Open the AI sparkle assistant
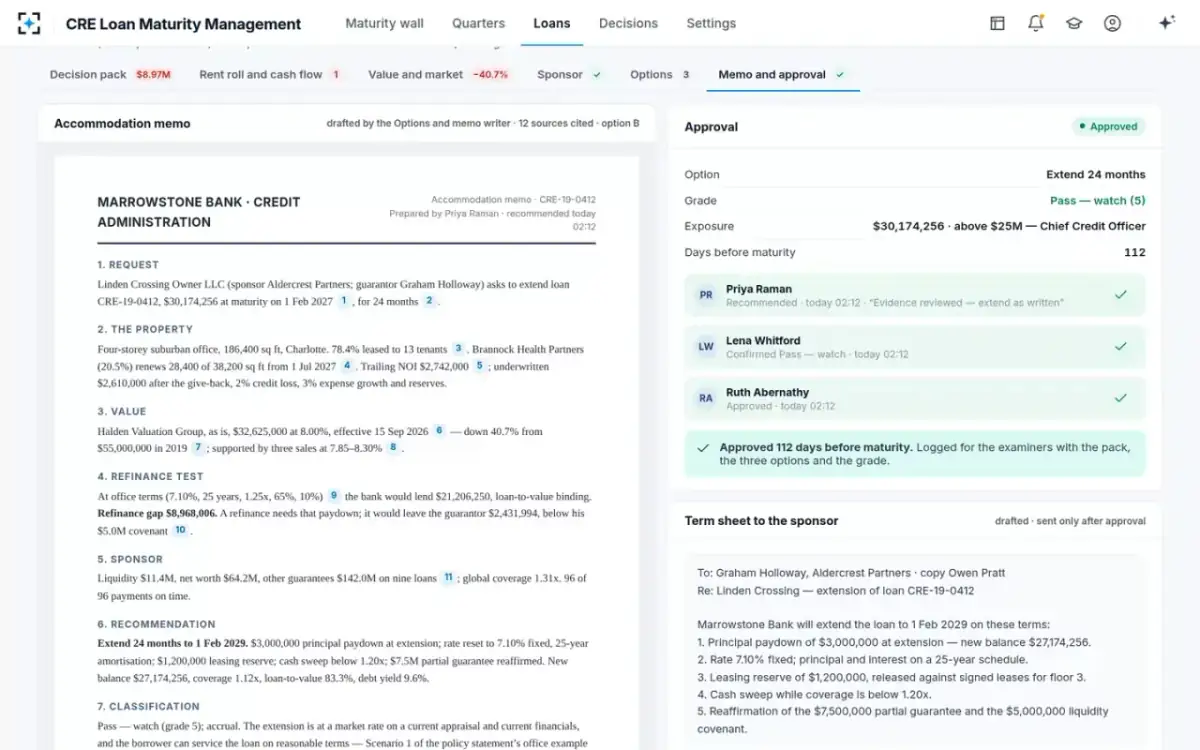This screenshot has width=1200, height=750. [1166, 23]
